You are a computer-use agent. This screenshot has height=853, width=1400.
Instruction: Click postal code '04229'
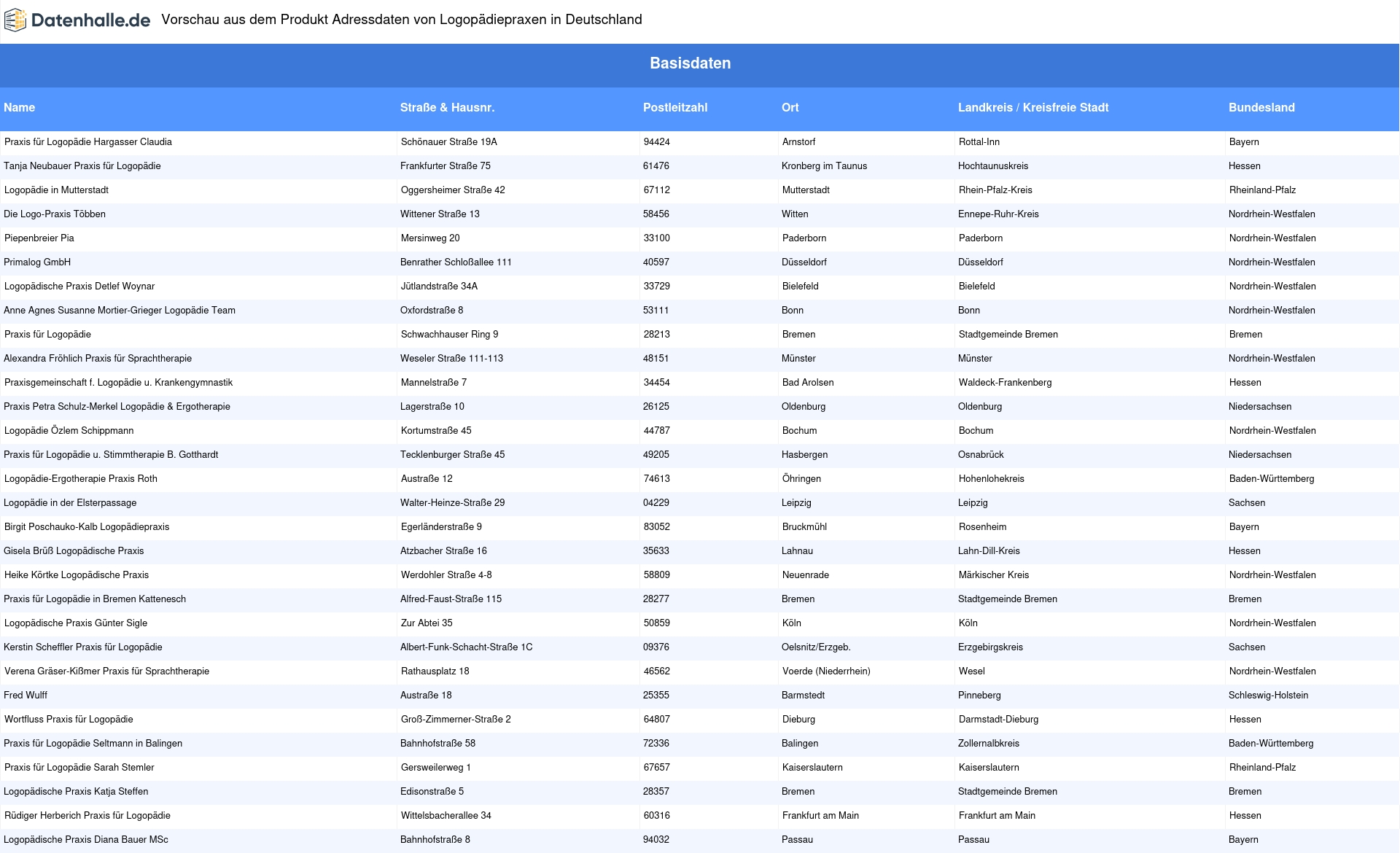(656, 502)
